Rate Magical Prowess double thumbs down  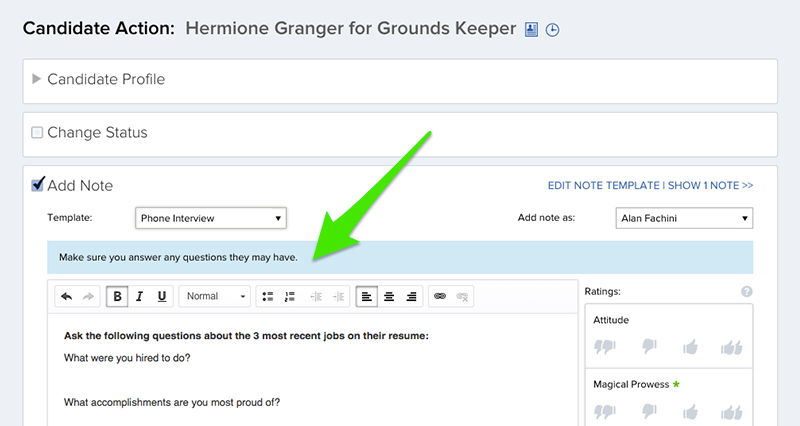pos(605,411)
